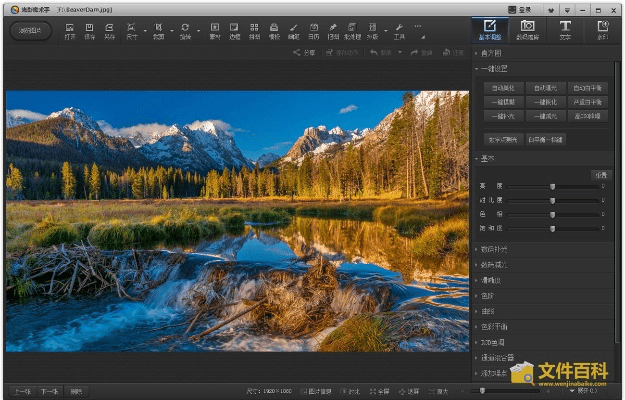Click the Next image button at bottom
Screen dimensions: 625x400
[x=49, y=391]
